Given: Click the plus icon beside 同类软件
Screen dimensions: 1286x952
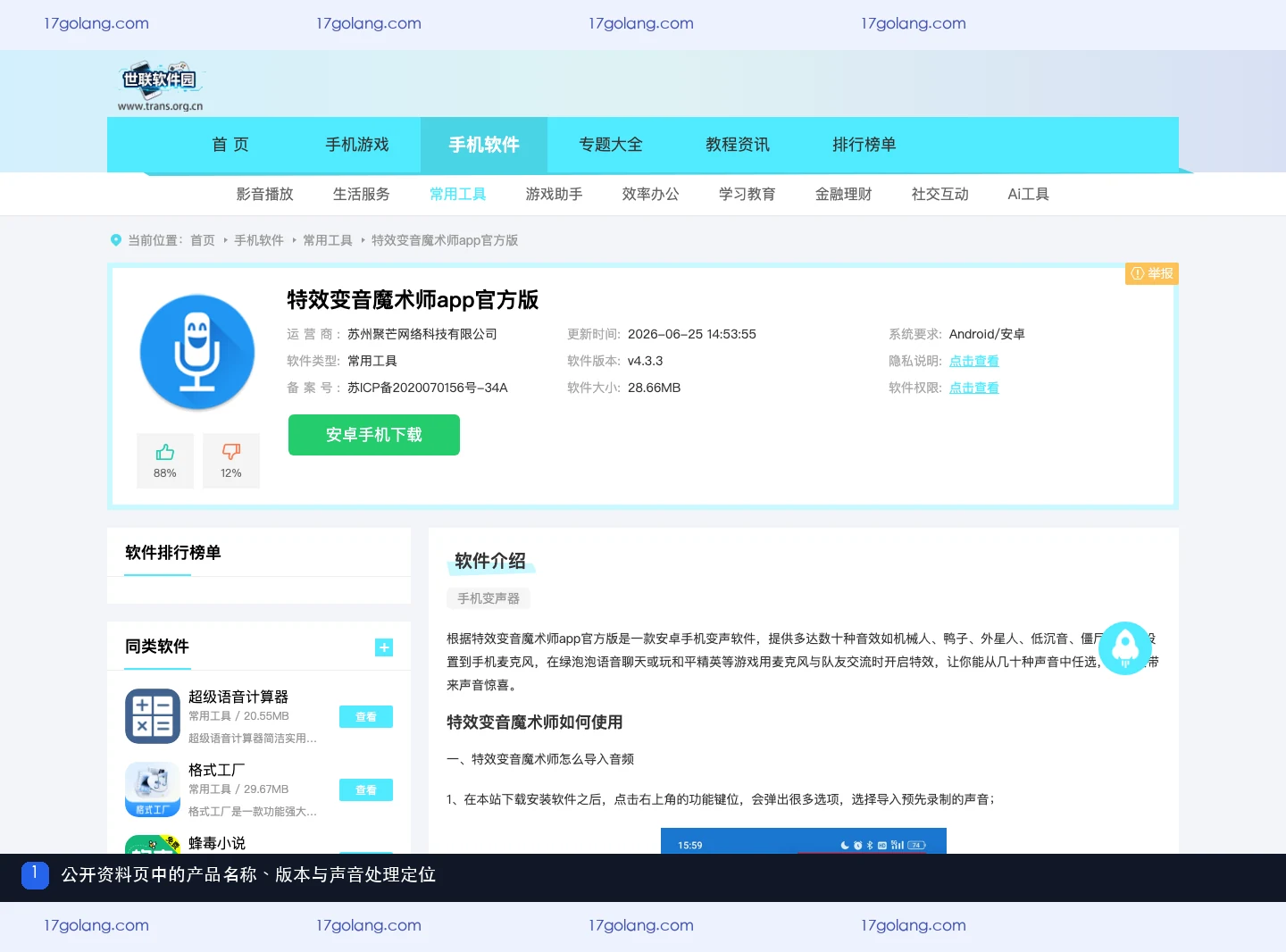Looking at the screenshot, I should [x=384, y=647].
